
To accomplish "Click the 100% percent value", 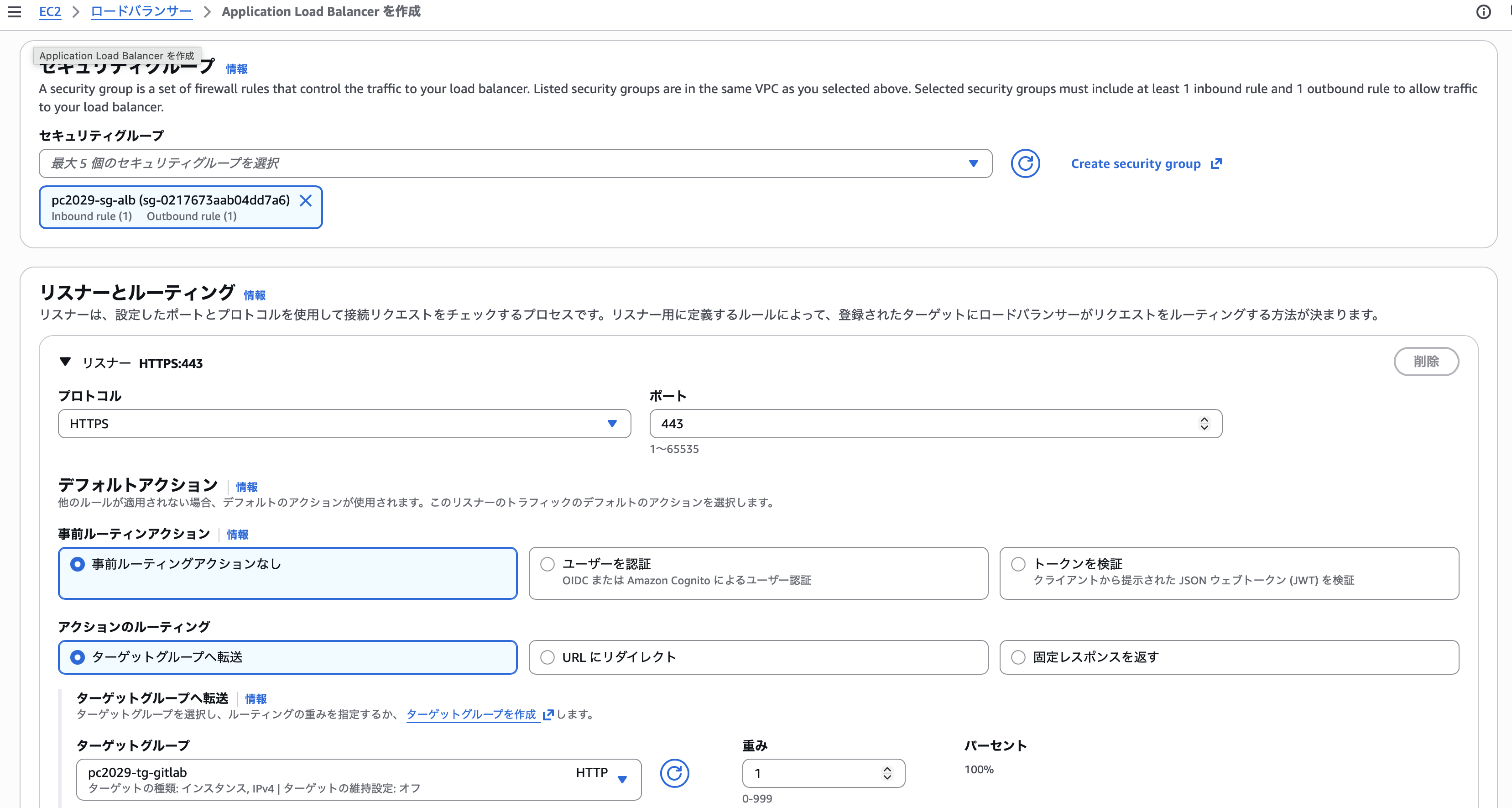I will click(x=979, y=770).
